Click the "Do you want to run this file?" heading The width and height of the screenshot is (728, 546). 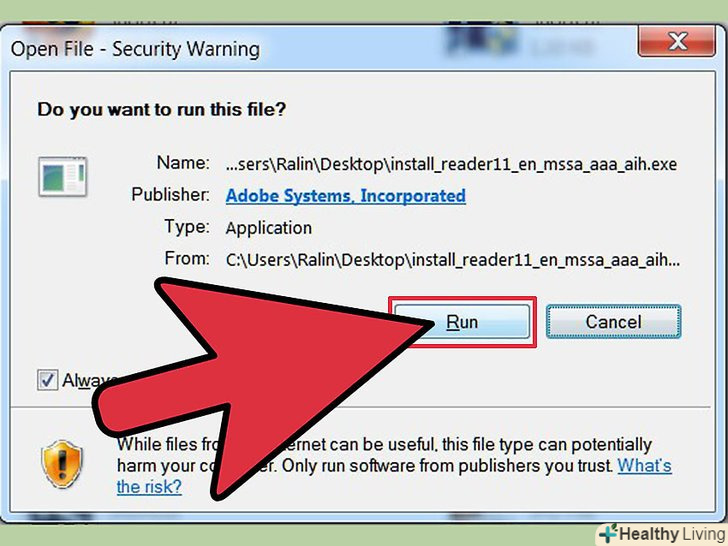[162, 110]
